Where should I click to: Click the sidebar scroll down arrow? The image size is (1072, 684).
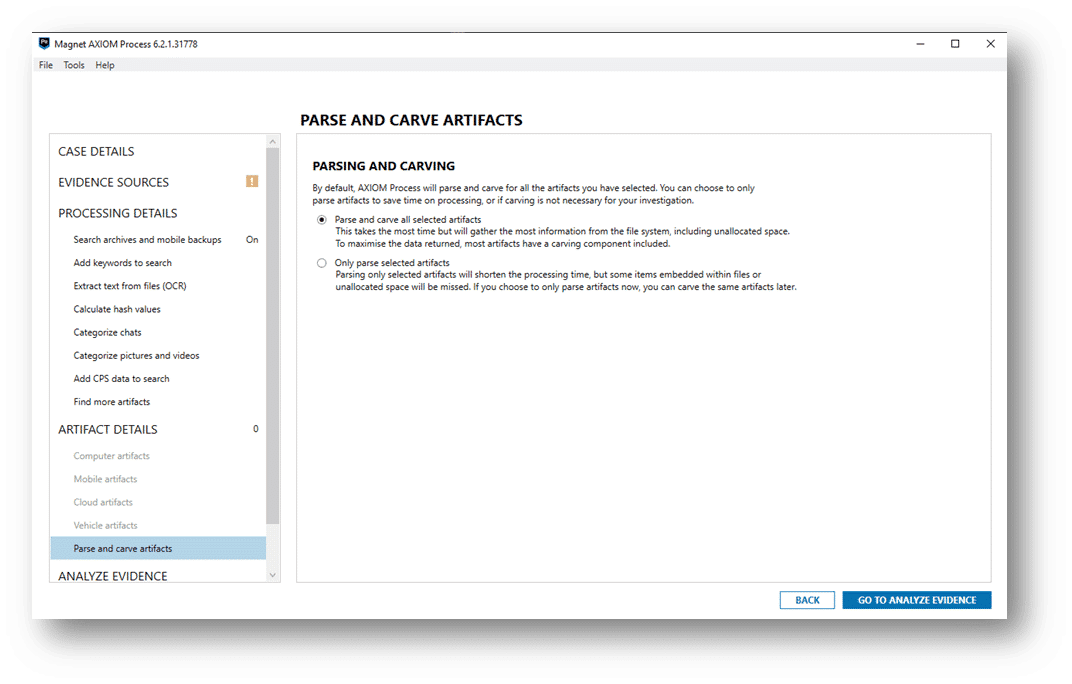point(273,575)
